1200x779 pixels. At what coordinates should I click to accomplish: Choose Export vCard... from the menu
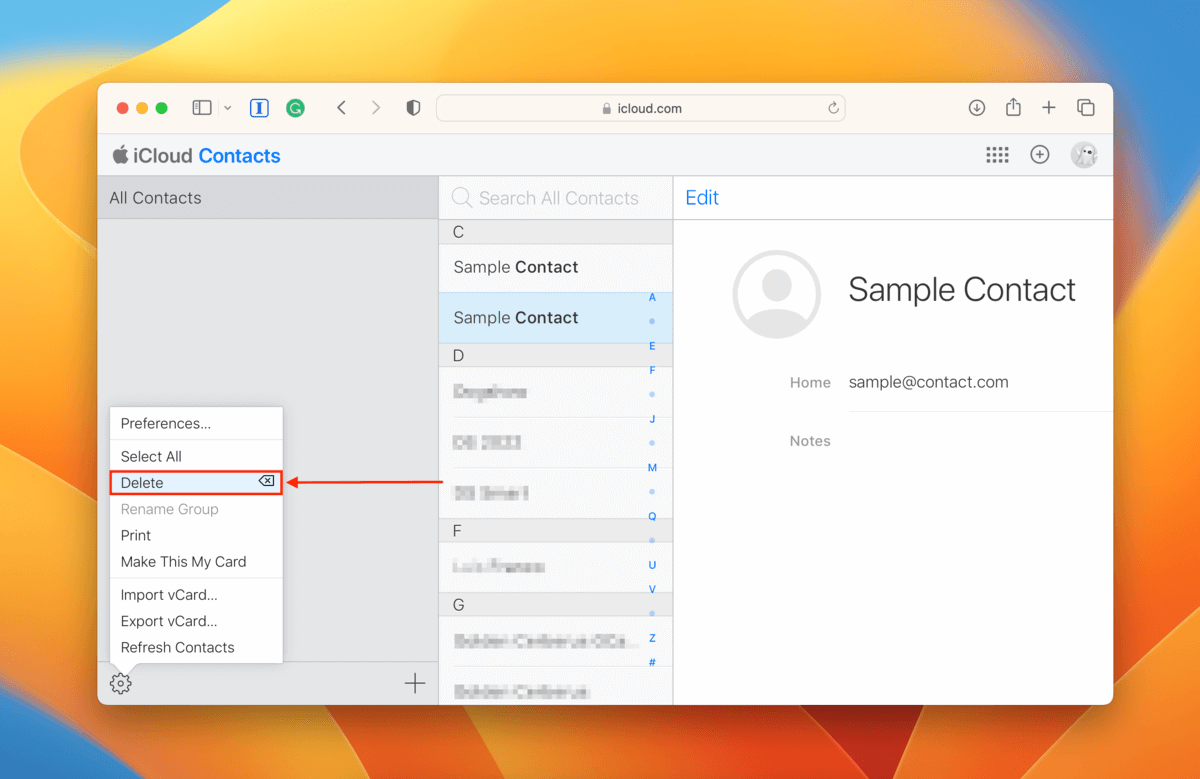[196, 621]
